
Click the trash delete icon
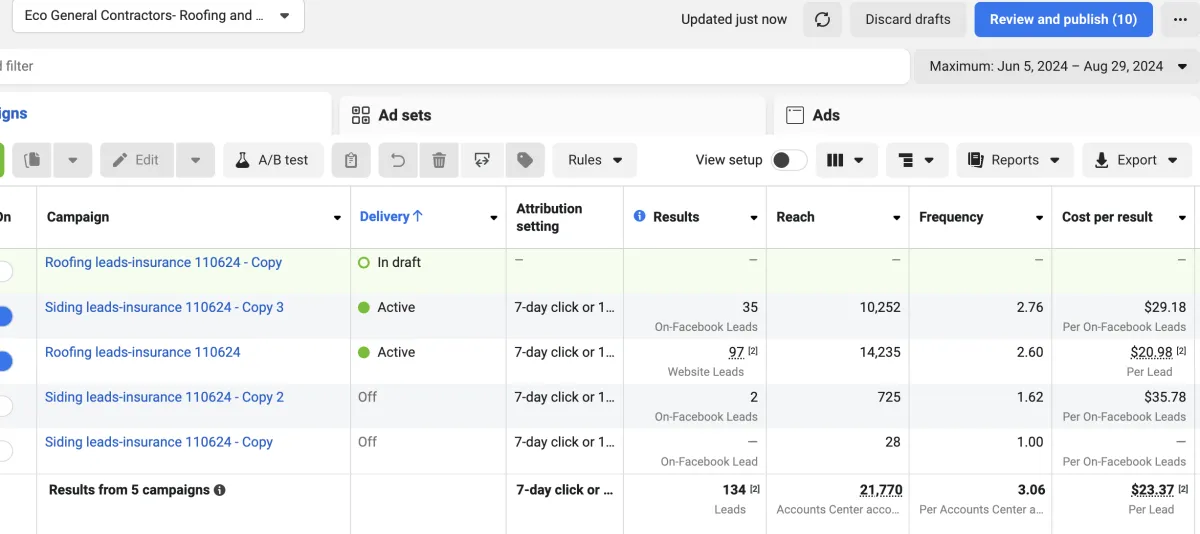click(439, 160)
